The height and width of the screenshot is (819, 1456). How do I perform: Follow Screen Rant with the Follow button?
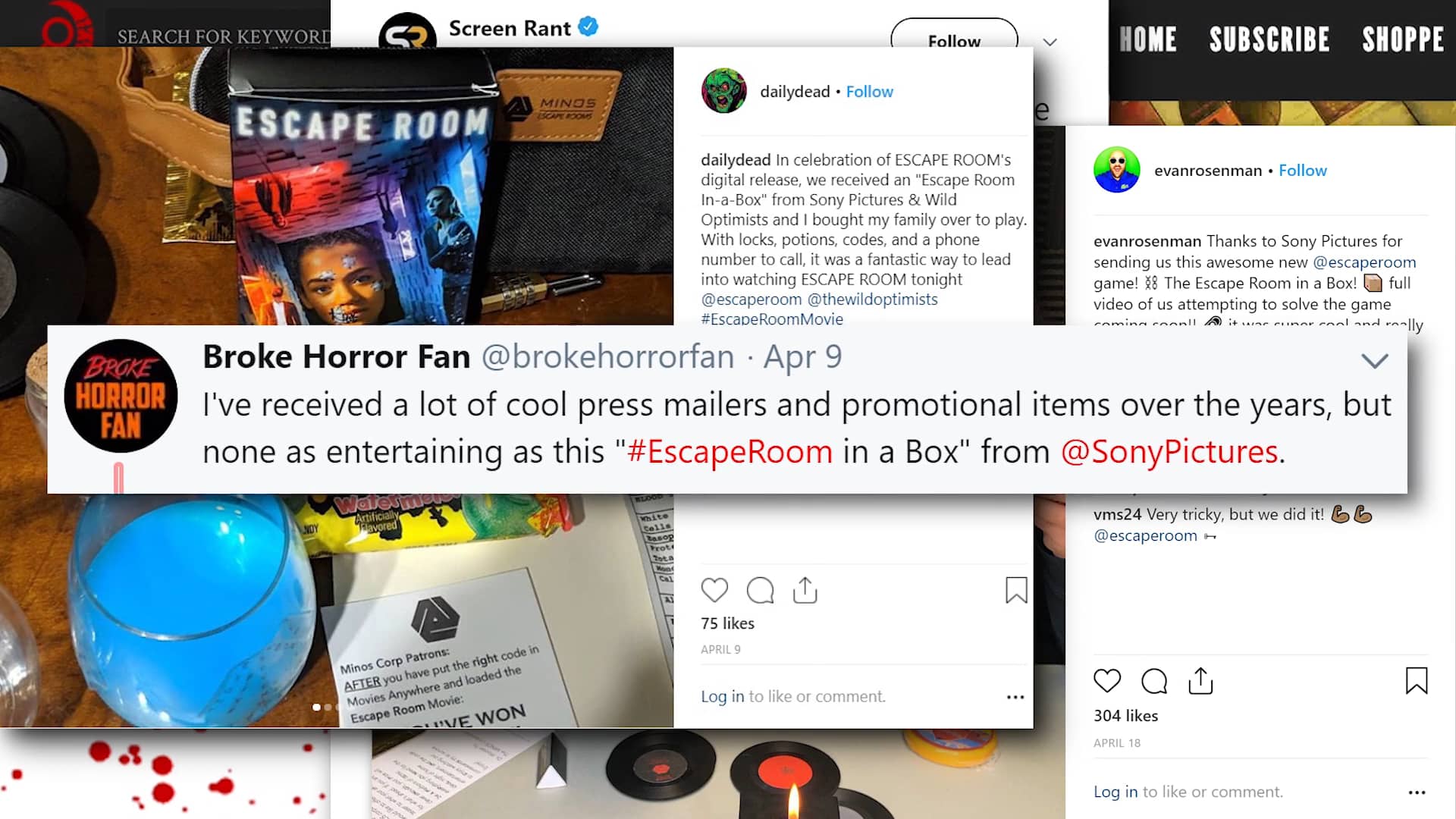[x=954, y=38]
